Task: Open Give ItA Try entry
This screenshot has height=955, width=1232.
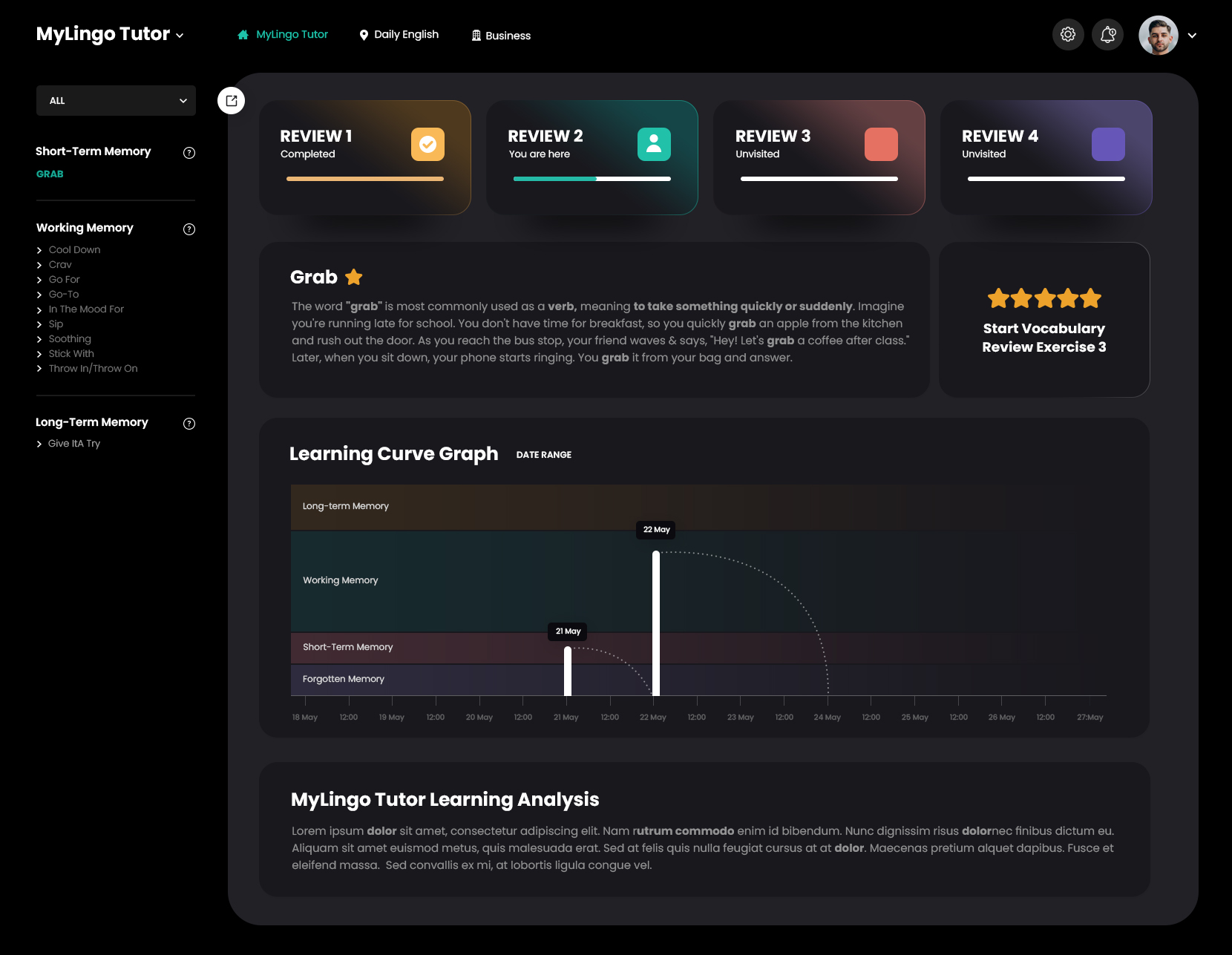Action: point(68,444)
